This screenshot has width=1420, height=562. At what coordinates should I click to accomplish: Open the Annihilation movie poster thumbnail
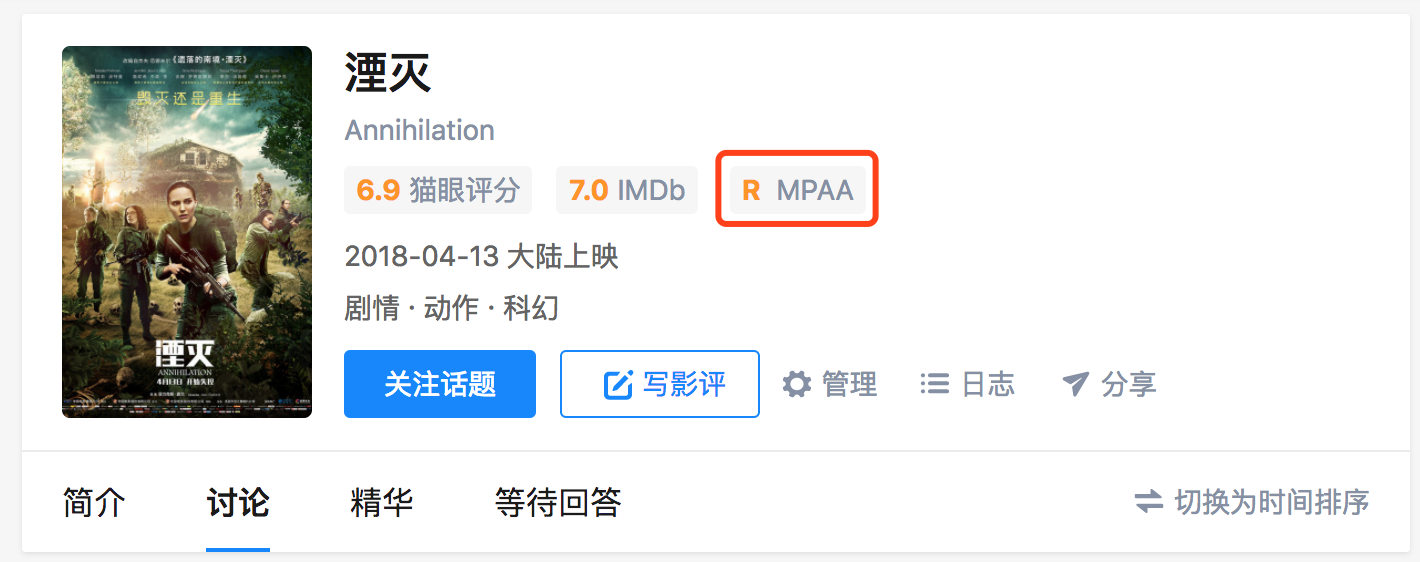click(x=187, y=232)
